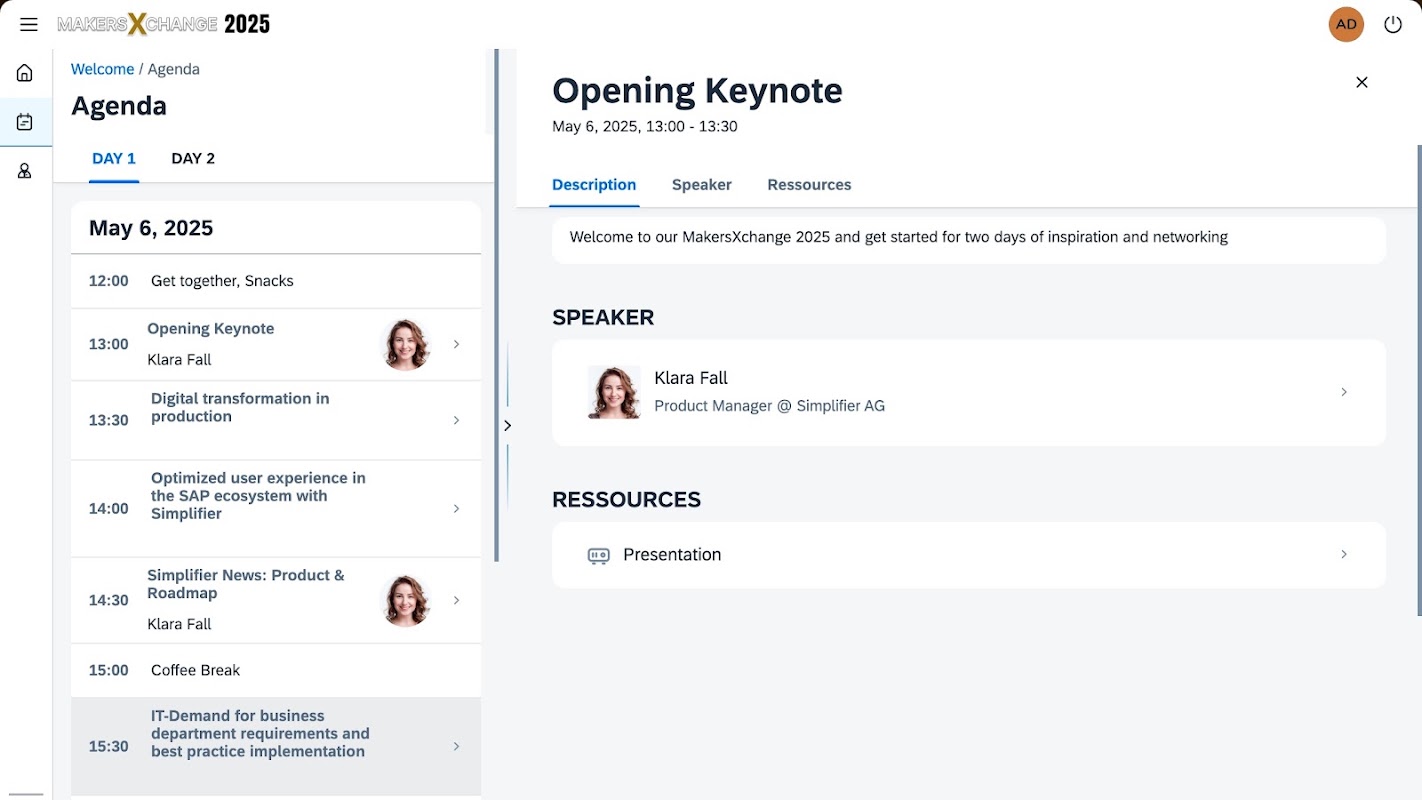Expand the panel splitter arrow

507,425
